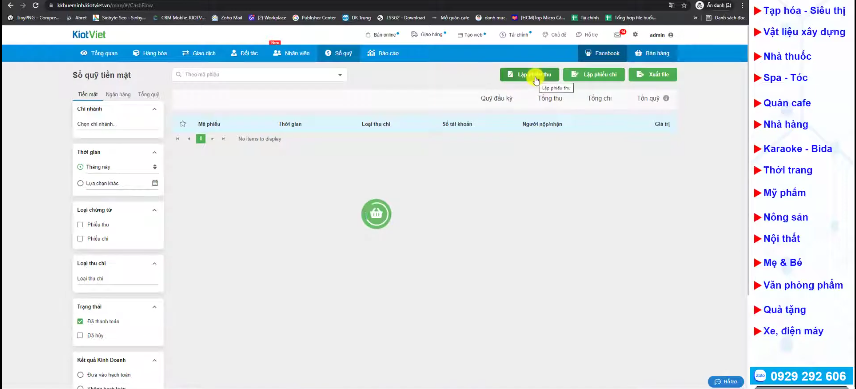Click the Xuất file button
The height and width of the screenshot is (389, 856).
click(x=652, y=74)
